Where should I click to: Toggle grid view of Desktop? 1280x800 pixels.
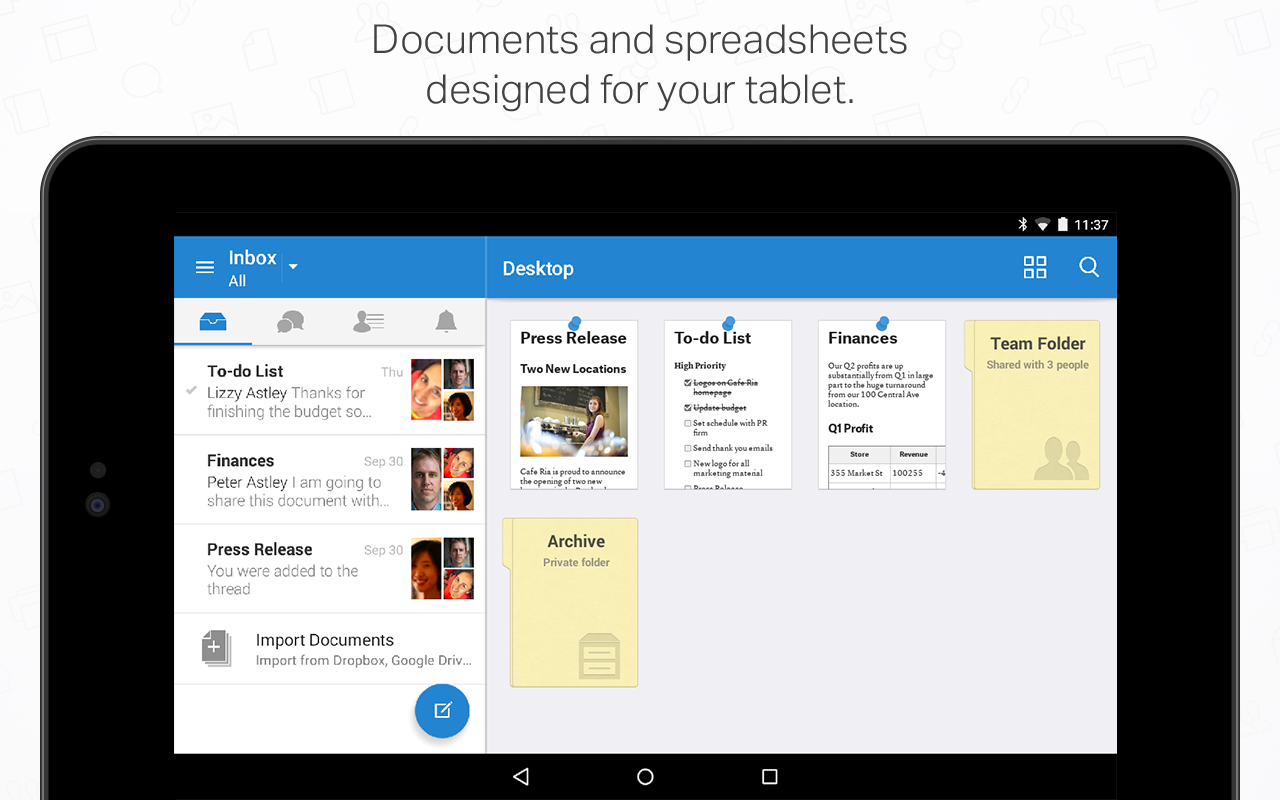1035,267
